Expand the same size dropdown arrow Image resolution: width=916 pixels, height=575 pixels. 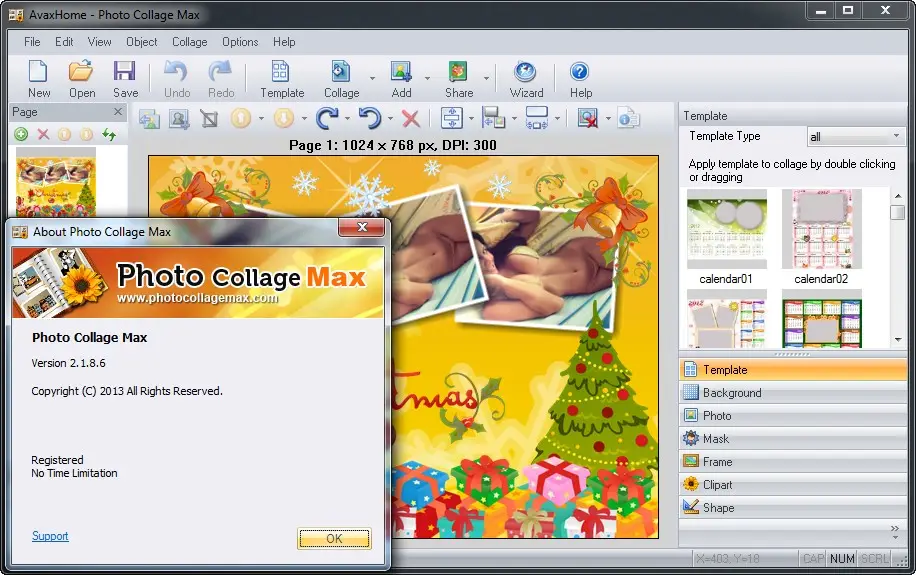pos(557,119)
